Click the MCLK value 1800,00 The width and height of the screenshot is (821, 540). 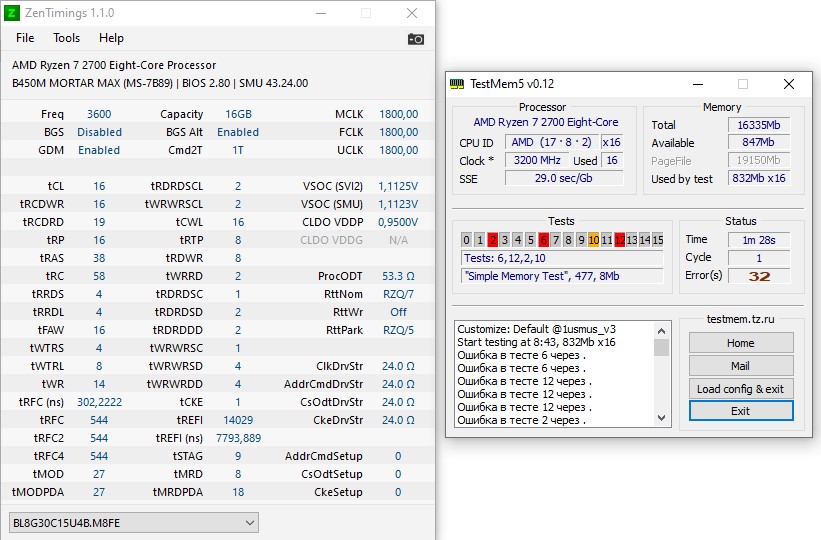(398, 114)
